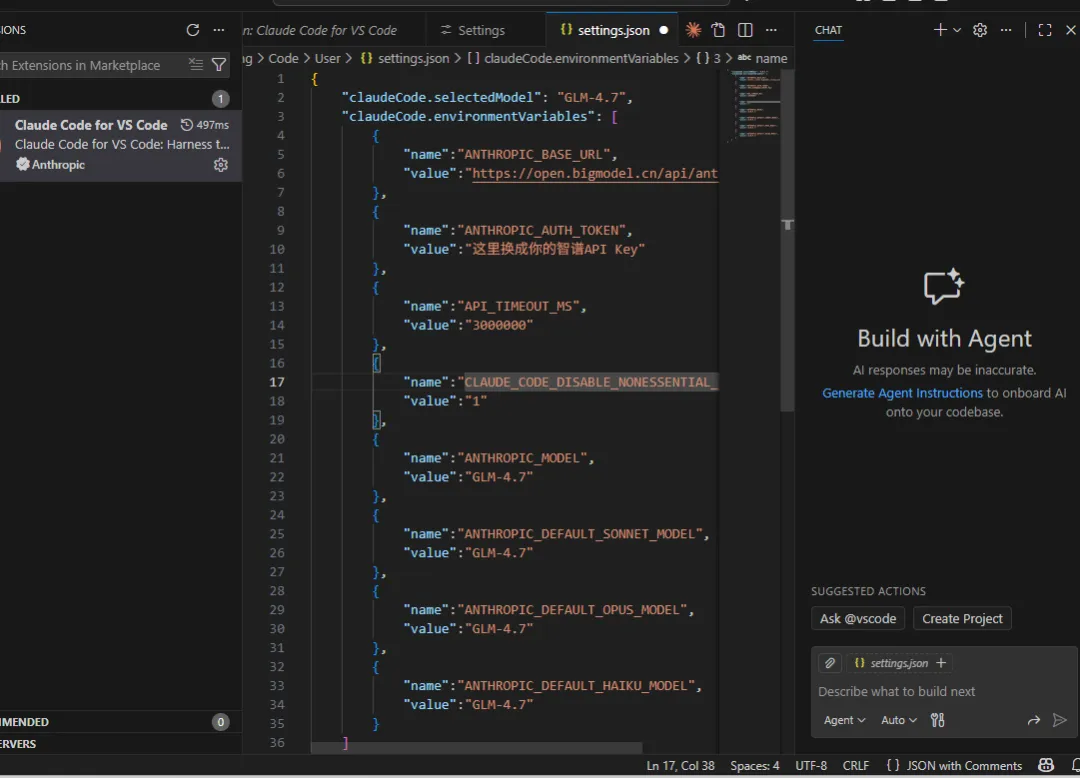The width and height of the screenshot is (1080, 778).
Task: Open the Copilot status icon in status bar
Action: pyautogui.click(x=1046, y=766)
